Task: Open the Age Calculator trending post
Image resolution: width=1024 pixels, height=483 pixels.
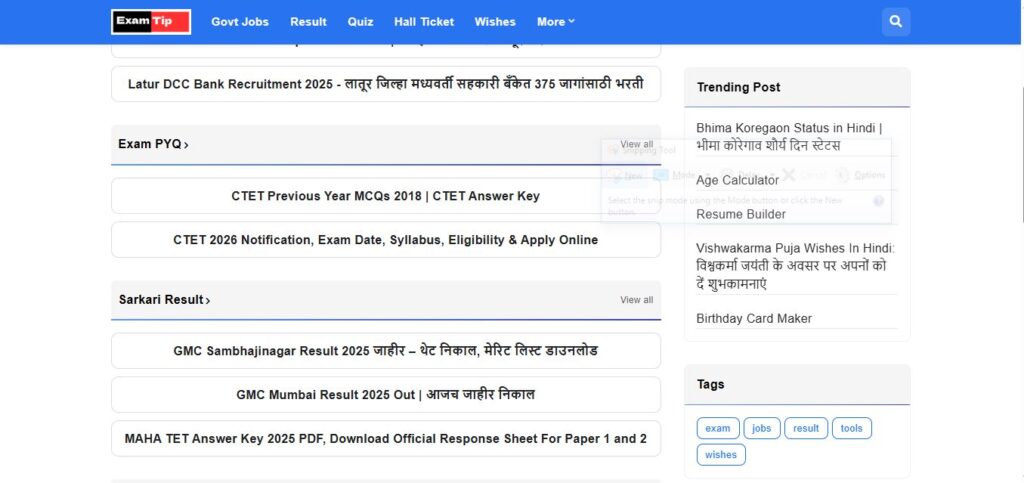Action: point(737,180)
